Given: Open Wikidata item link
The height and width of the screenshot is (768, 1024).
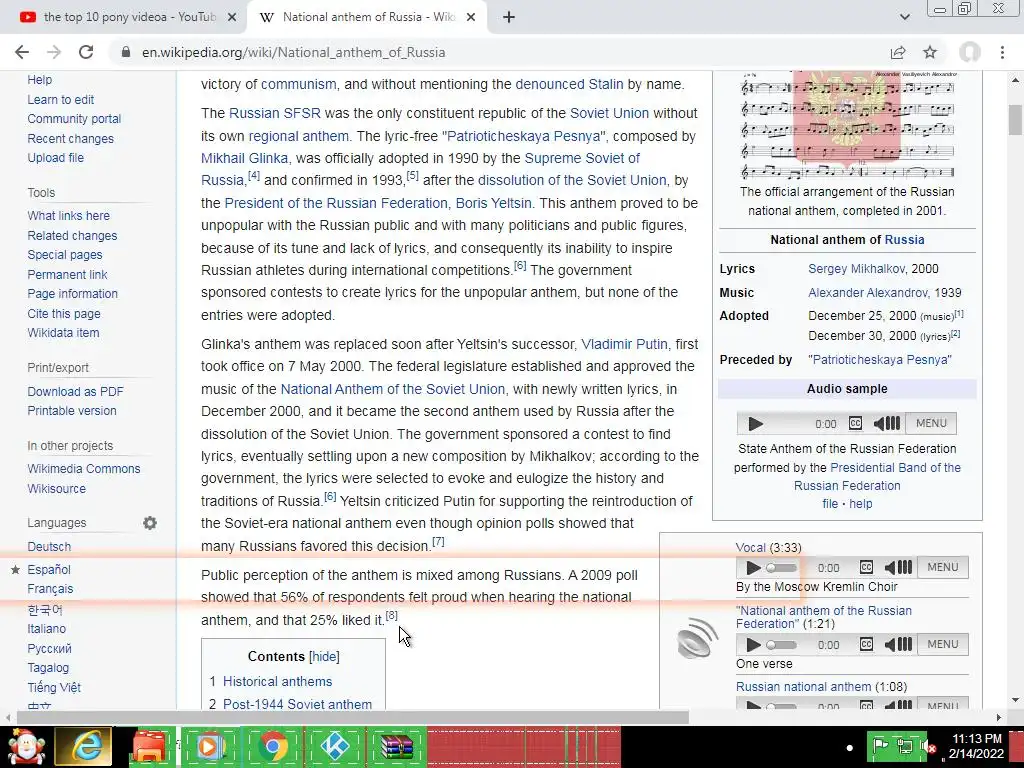Looking at the screenshot, I should pyautogui.click(x=63, y=332).
